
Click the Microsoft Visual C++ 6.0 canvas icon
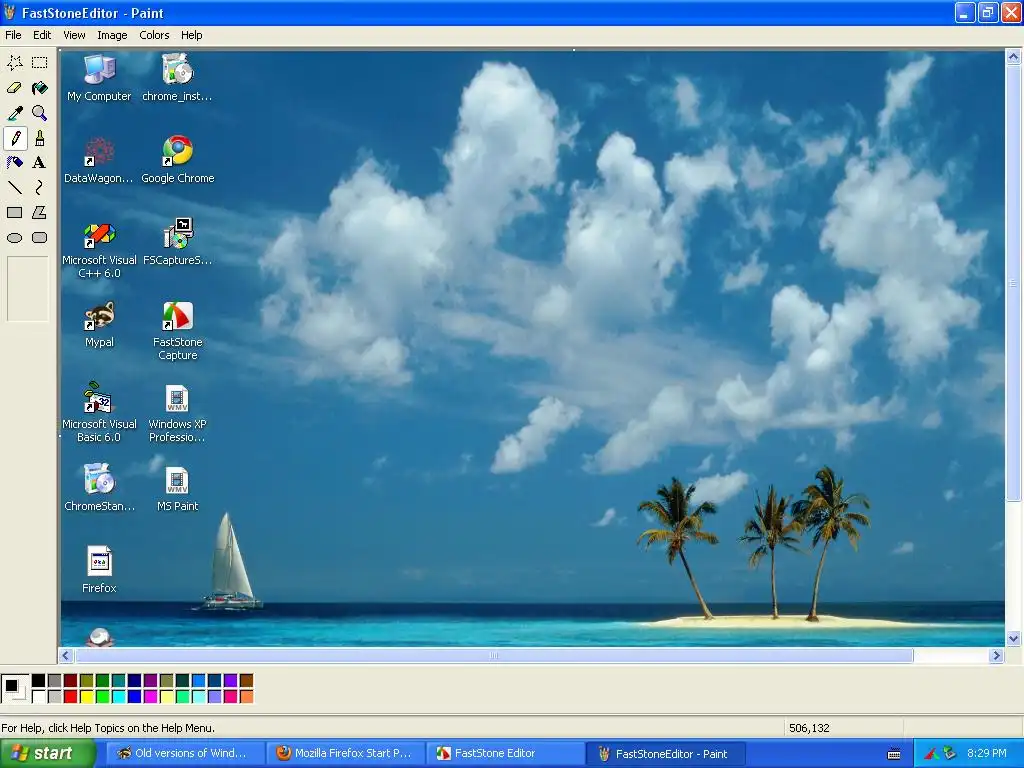click(99, 249)
